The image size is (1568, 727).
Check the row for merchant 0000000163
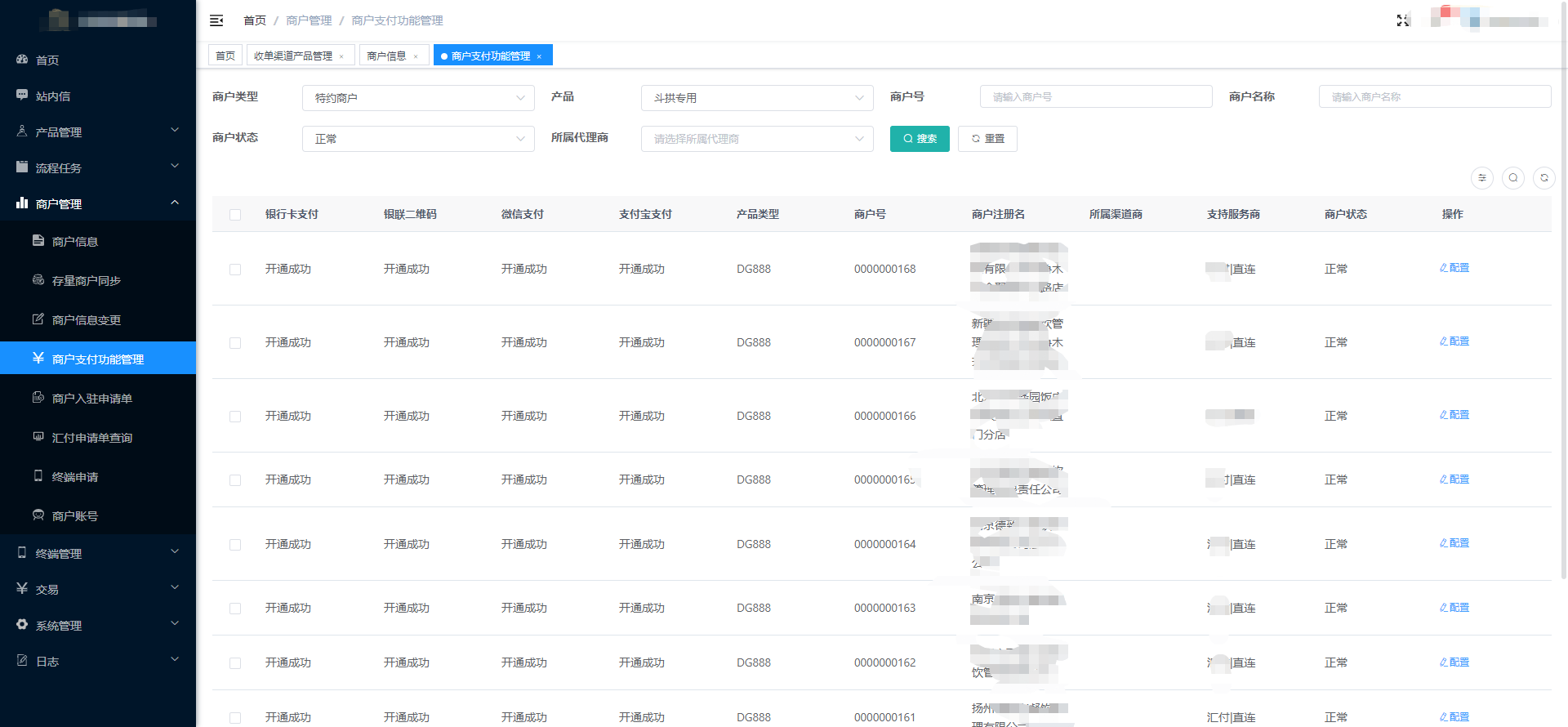point(235,609)
